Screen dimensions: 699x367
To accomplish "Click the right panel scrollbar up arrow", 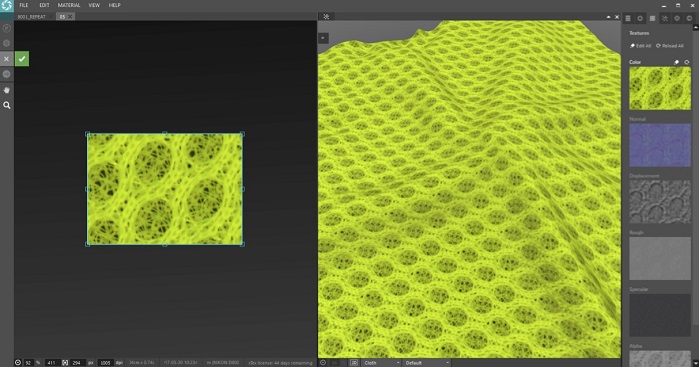I will point(696,28).
